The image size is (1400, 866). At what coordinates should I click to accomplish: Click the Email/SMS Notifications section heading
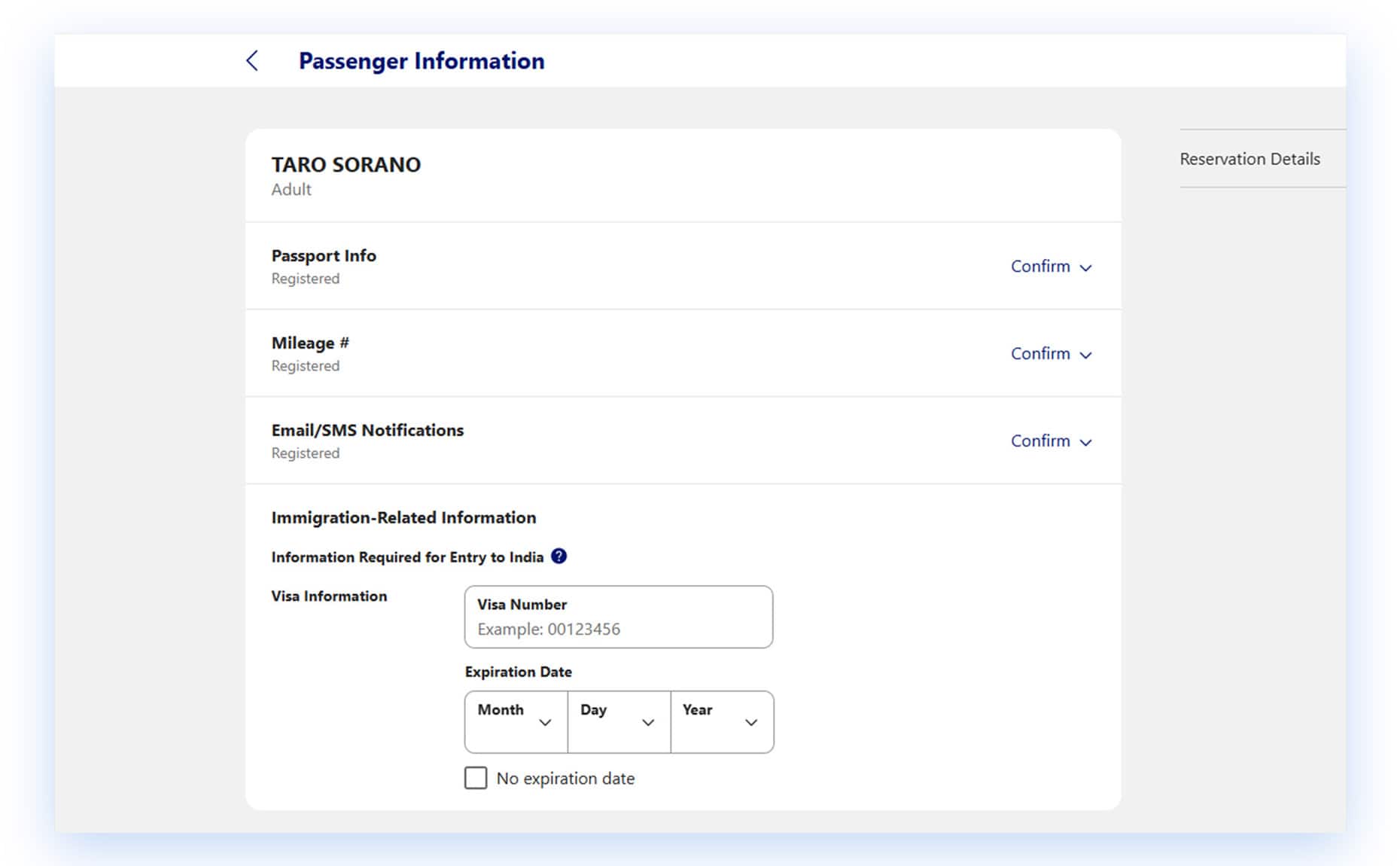click(x=367, y=431)
